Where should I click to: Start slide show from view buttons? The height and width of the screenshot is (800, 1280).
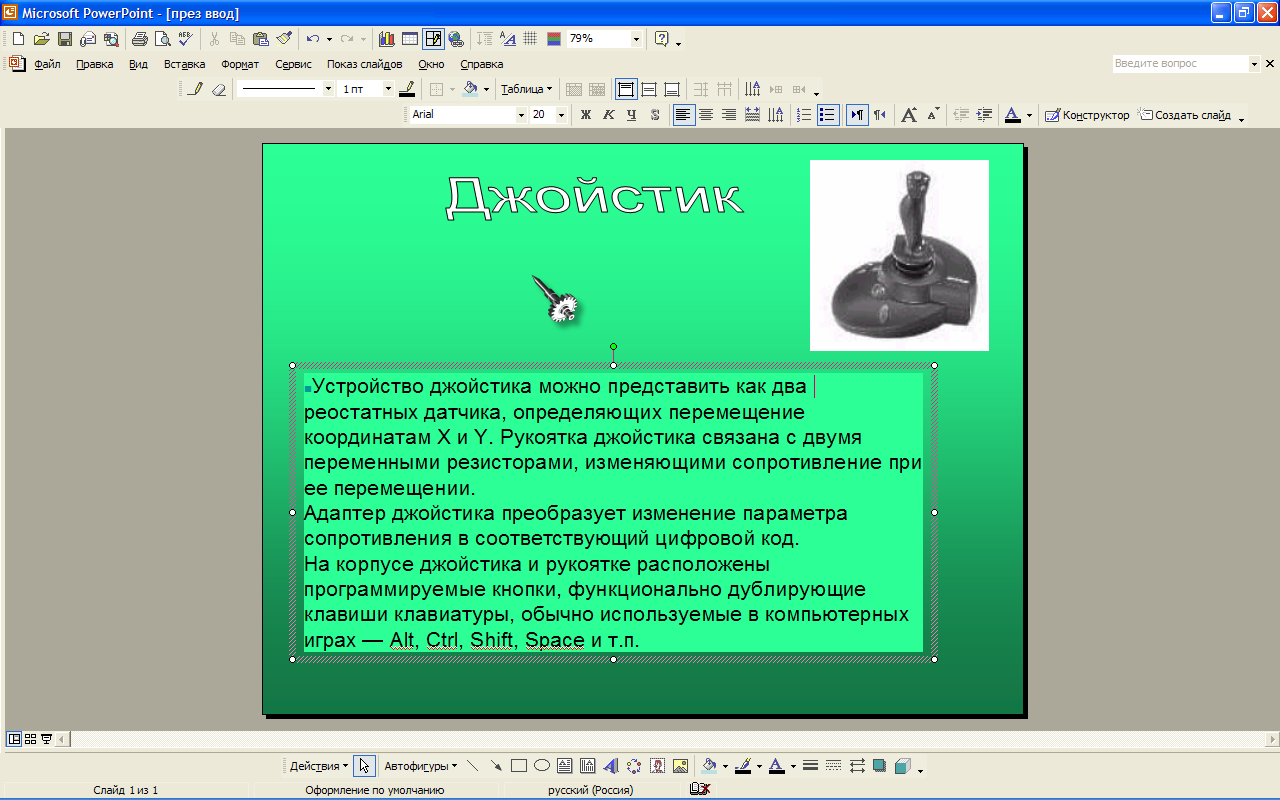[x=46, y=739]
